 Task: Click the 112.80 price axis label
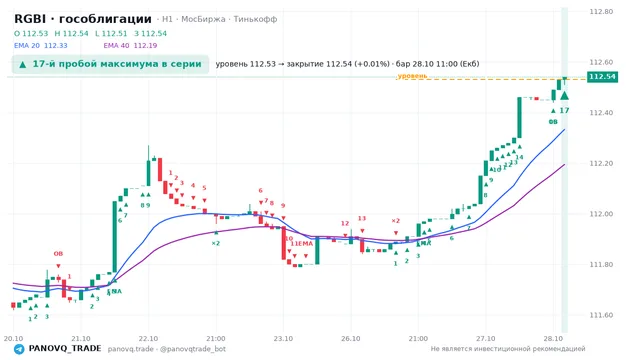[x=601, y=11]
